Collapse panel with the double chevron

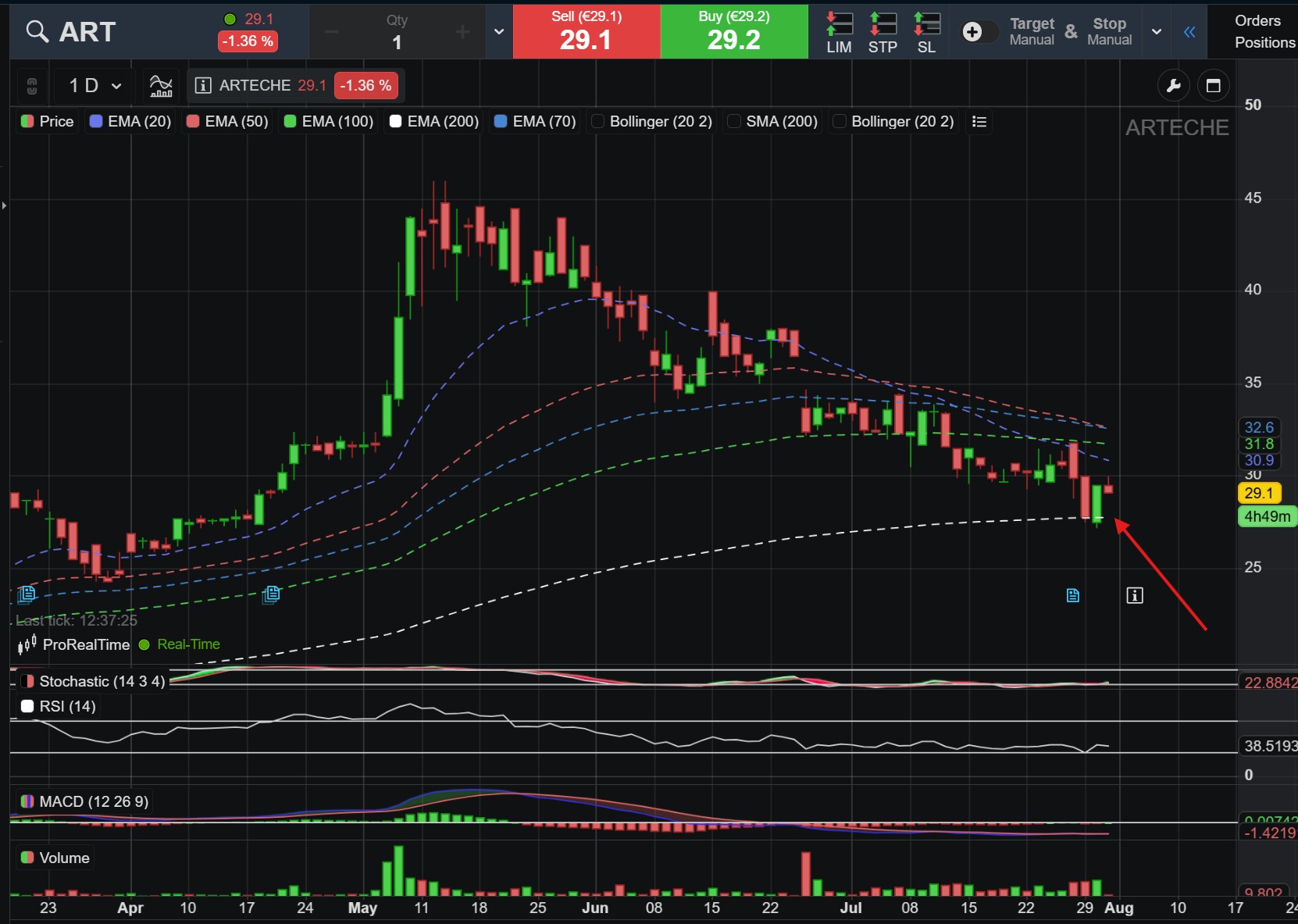[1189, 32]
